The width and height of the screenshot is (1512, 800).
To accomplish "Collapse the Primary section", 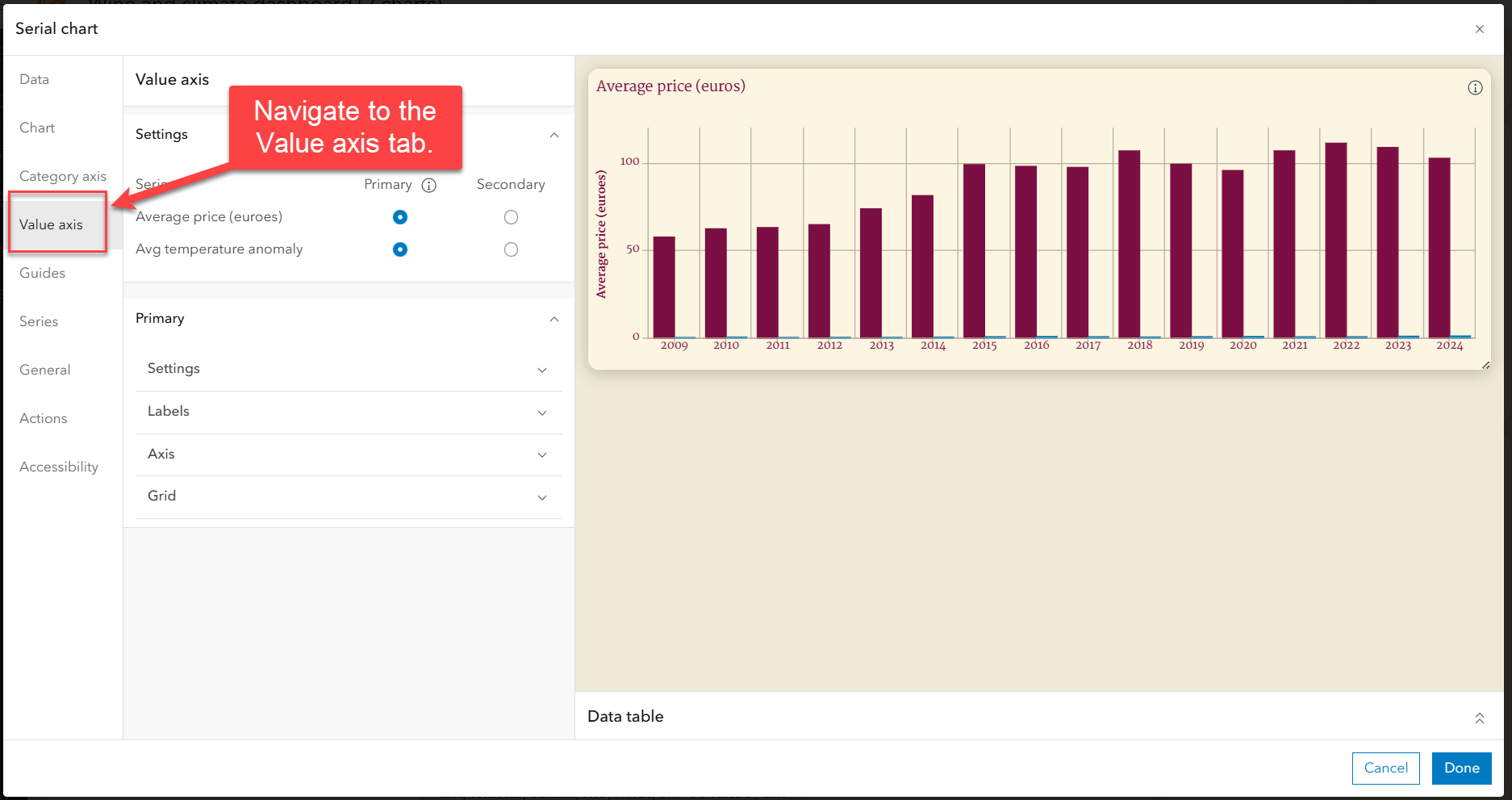I will [554, 319].
